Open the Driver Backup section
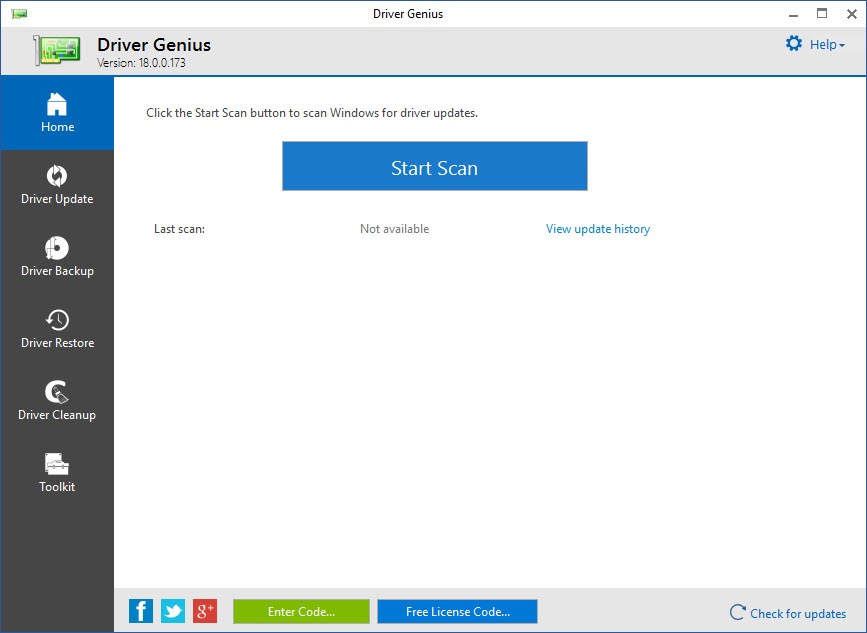This screenshot has height=633, width=867. (57, 257)
